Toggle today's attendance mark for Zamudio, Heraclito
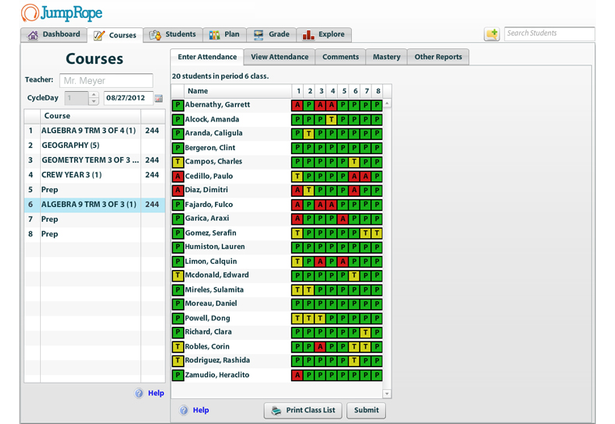Viewport: 615px width, 424px height. point(178,375)
